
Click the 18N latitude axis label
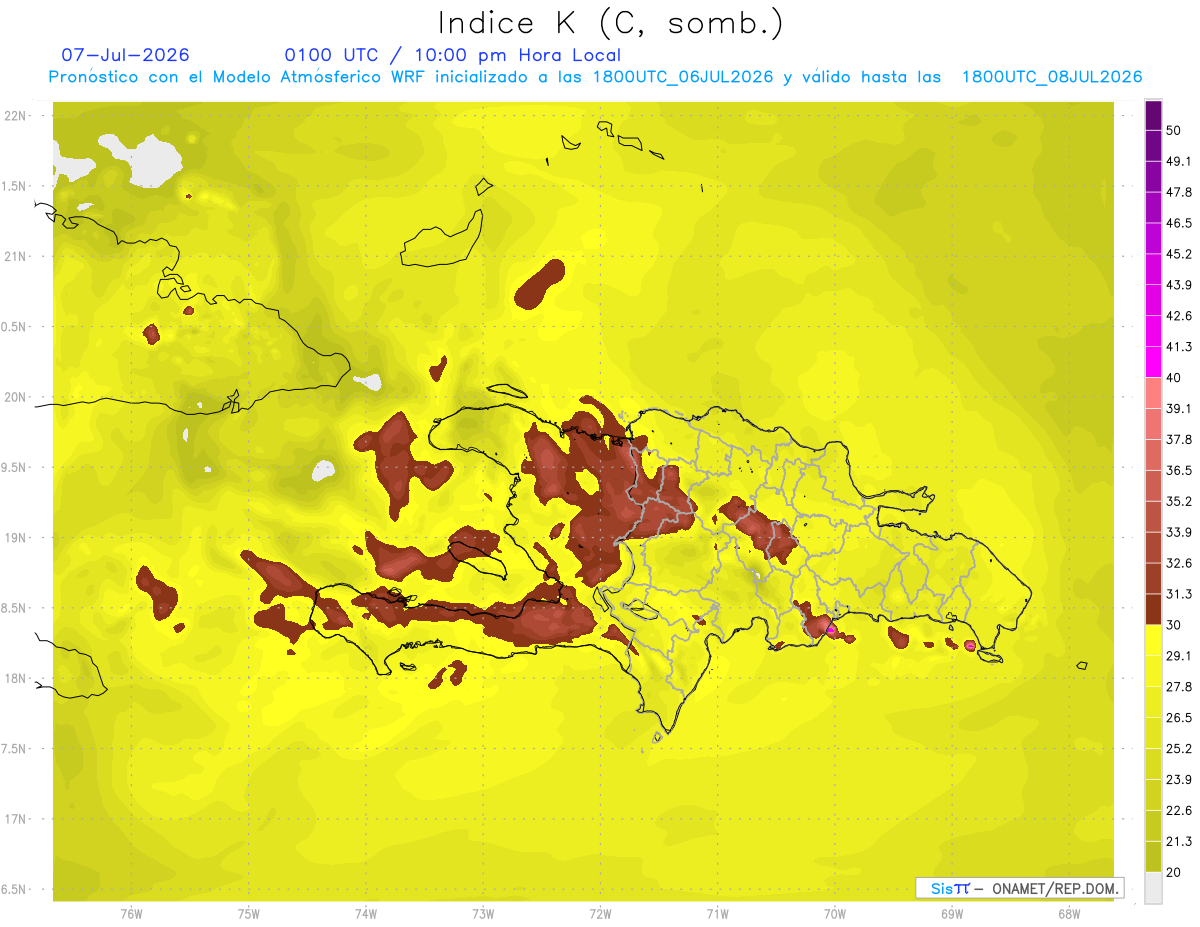(17, 678)
